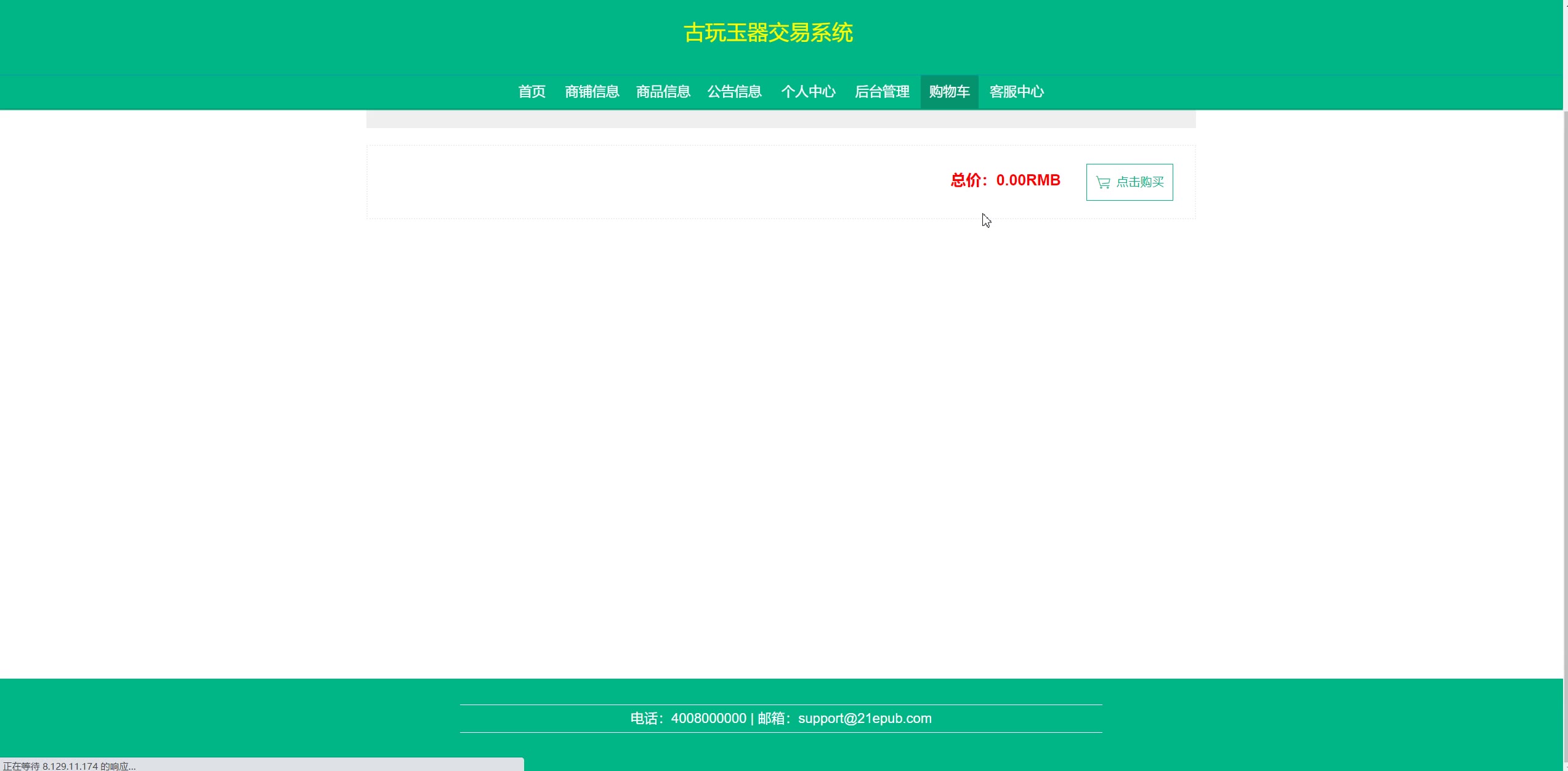Open the 客服中心 customer service page
This screenshot has width=1568, height=771.
pos(1016,92)
